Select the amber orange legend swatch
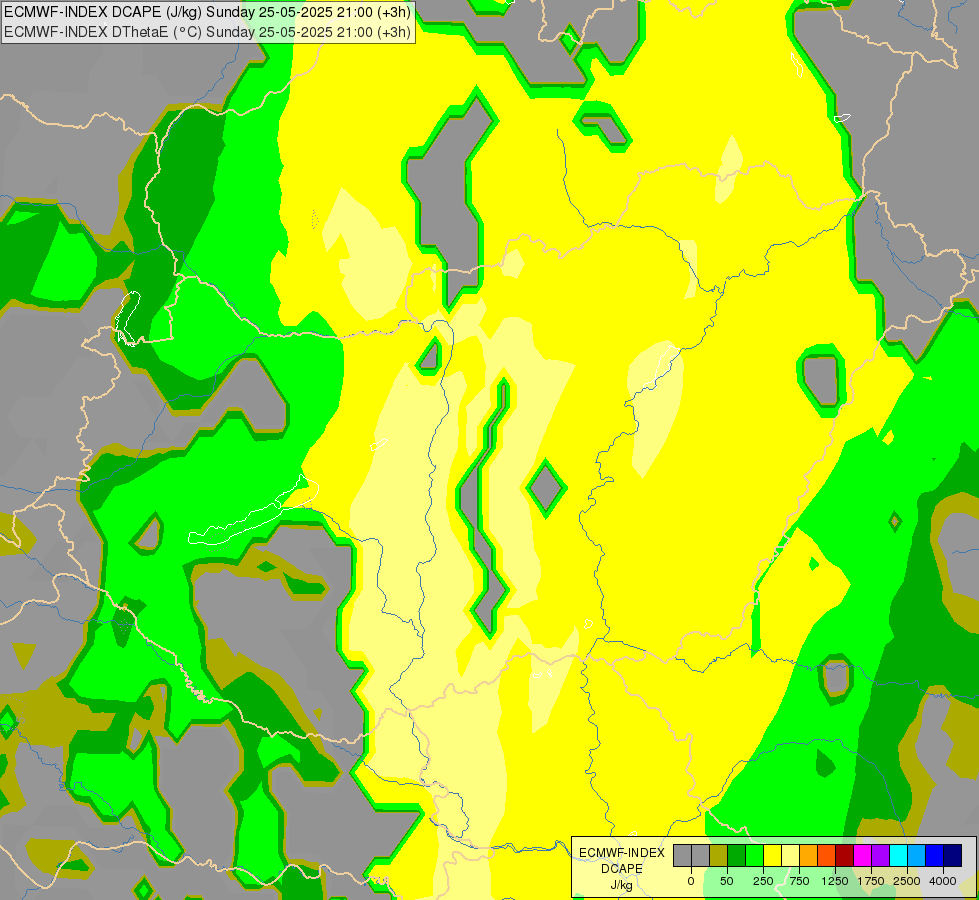This screenshot has width=979, height=900. tap(809, 855)
